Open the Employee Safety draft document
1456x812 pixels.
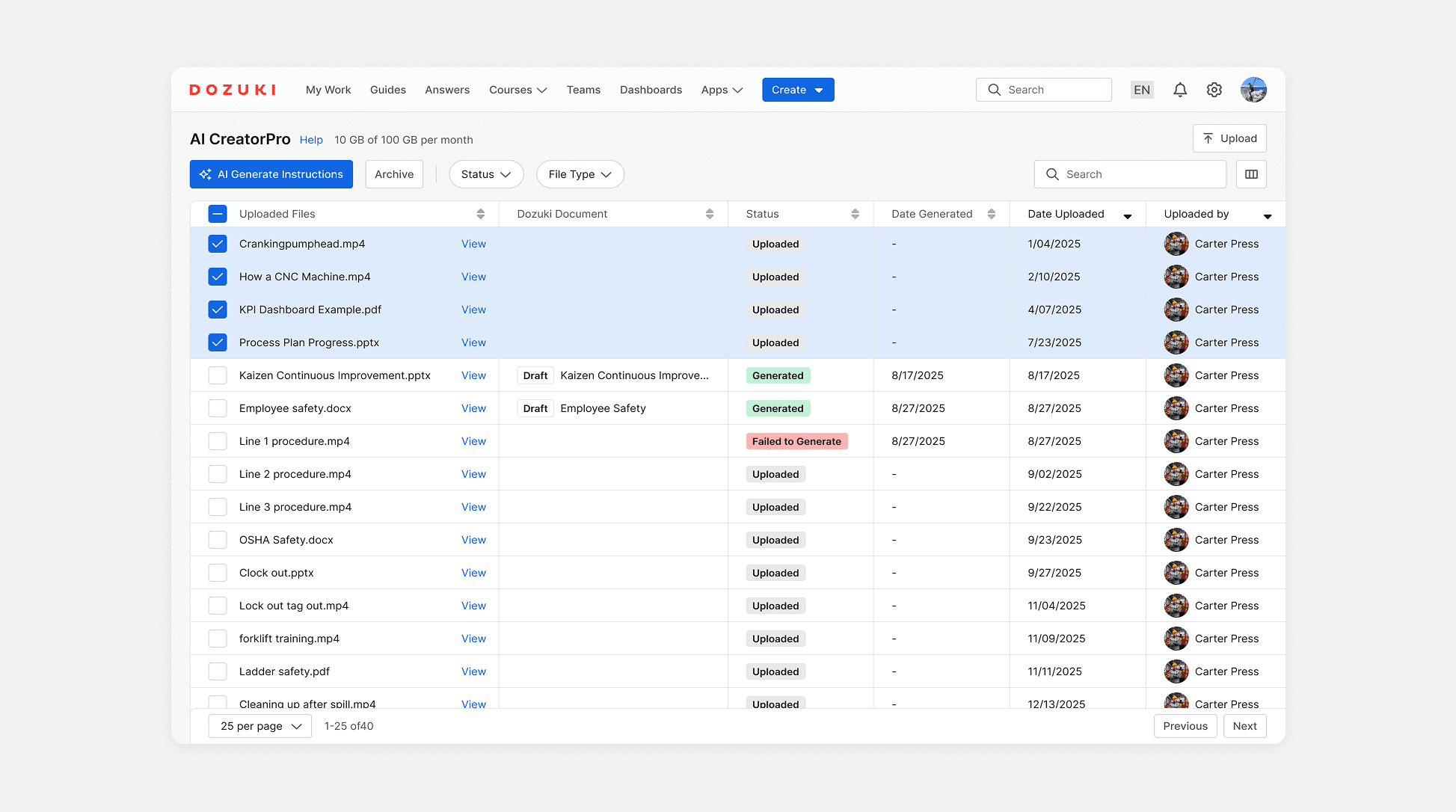click(603, 408)
